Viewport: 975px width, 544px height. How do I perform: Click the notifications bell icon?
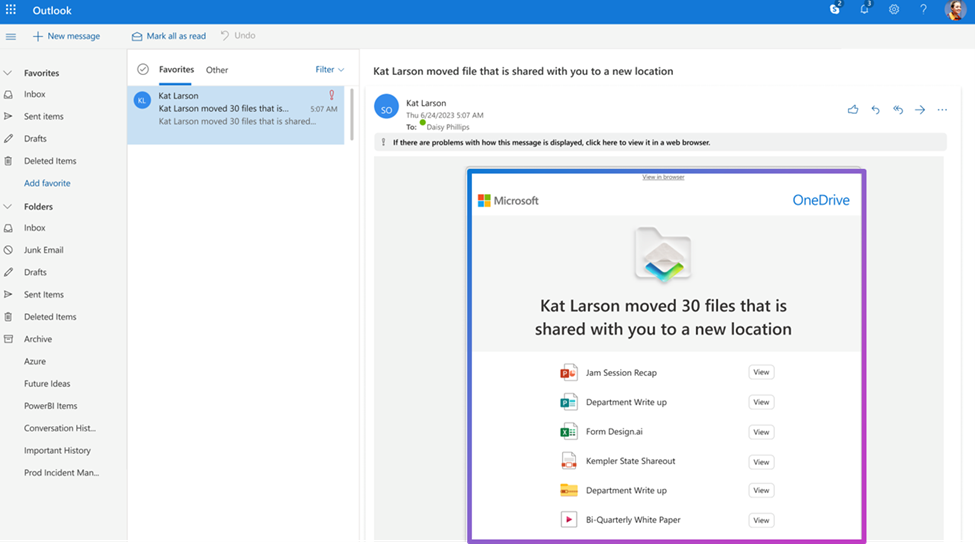click(864, 10)
